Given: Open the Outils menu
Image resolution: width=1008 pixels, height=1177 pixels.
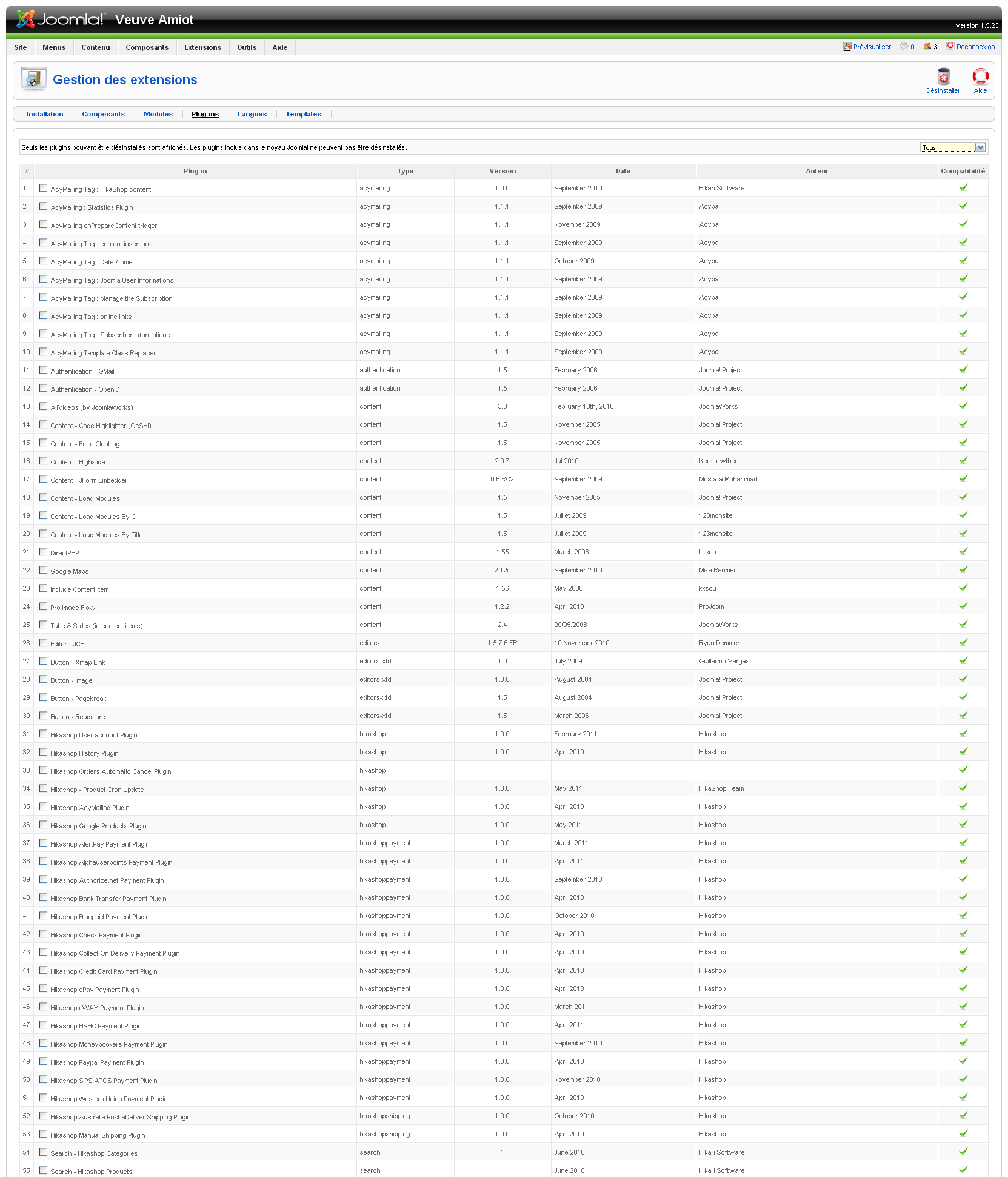Looking at the screenshot, I should (x=247, y=47).
